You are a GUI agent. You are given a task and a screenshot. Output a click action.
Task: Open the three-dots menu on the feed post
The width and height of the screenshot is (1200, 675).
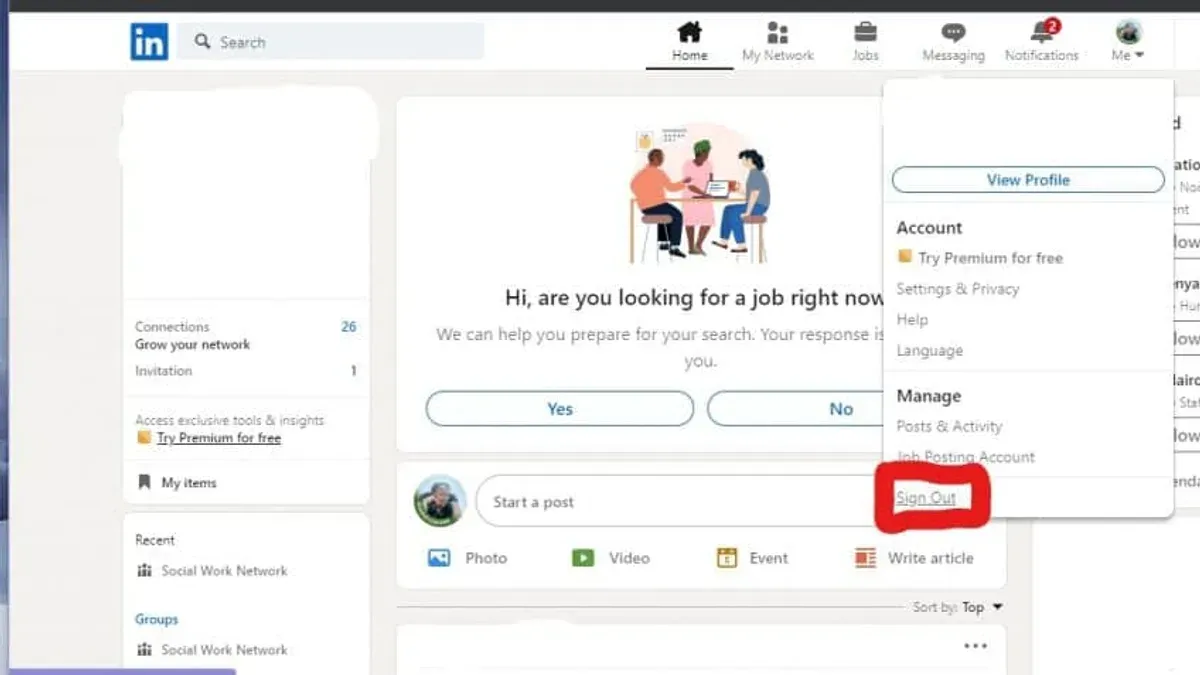click(975, 646)
